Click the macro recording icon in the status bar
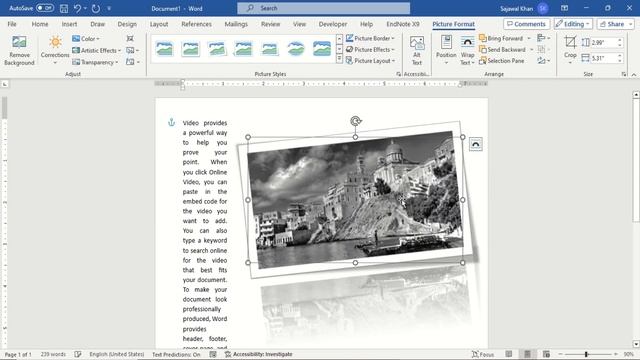 (x=213, y=354)
